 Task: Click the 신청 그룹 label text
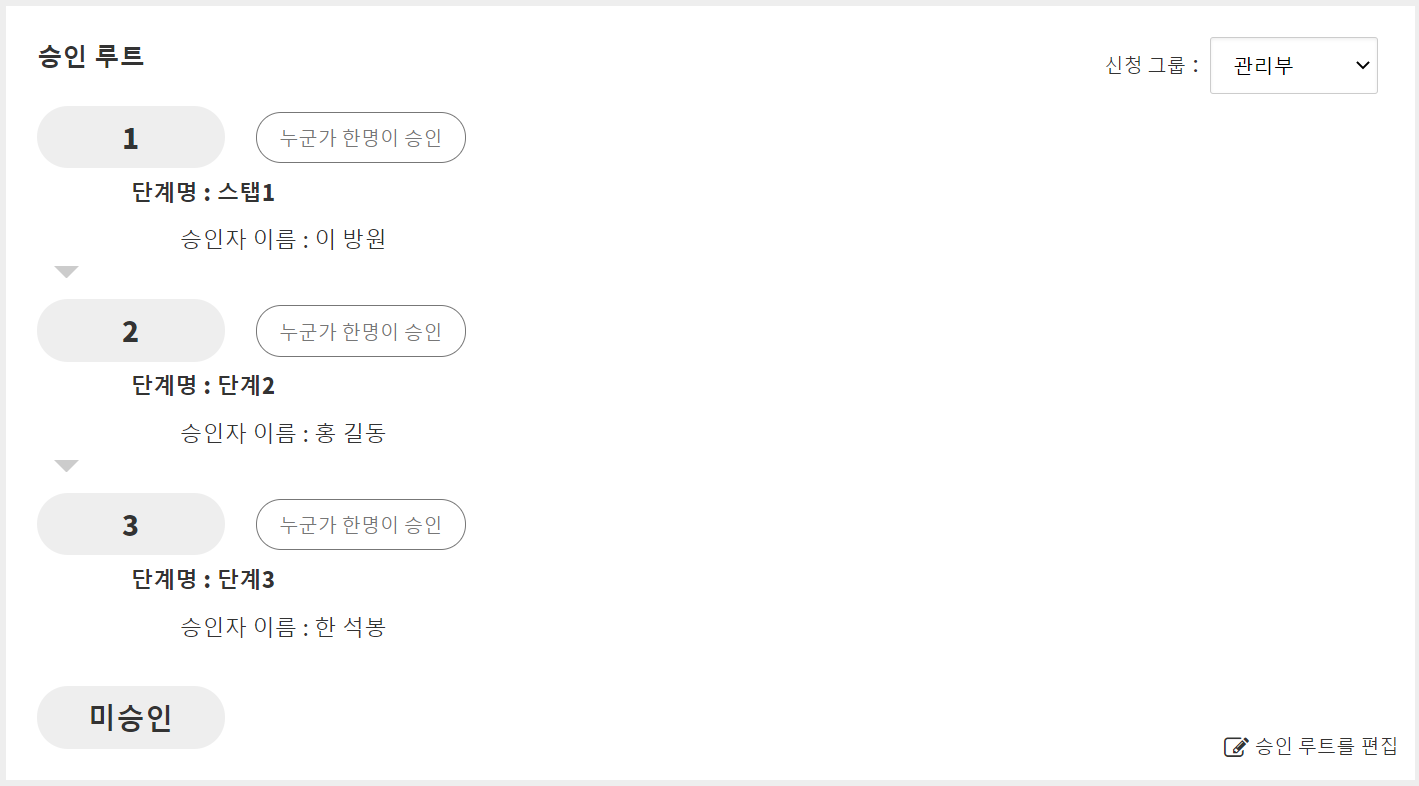point(1151,66)
